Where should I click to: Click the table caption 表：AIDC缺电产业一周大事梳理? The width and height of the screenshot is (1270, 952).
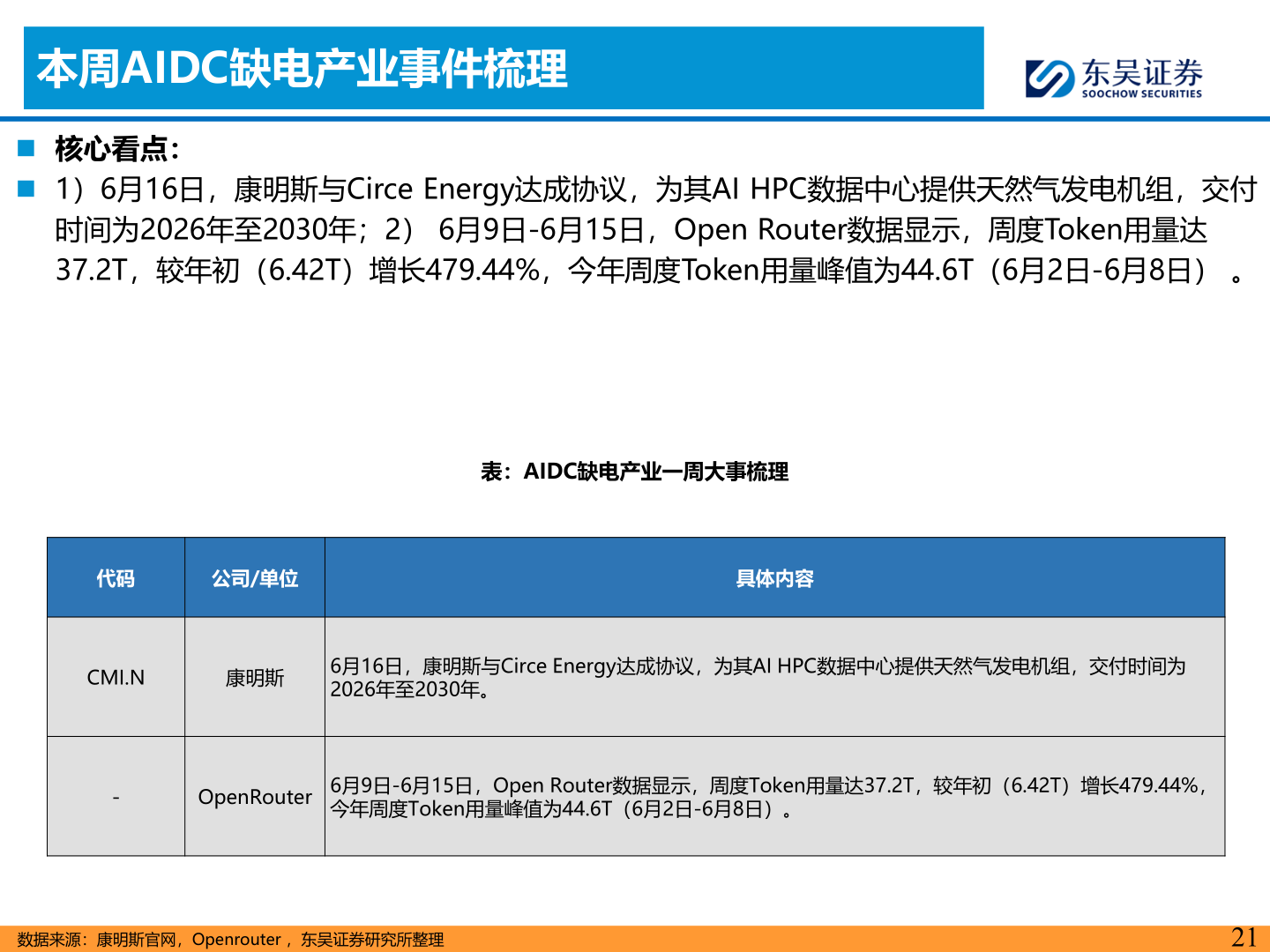[x=635, y=472]
